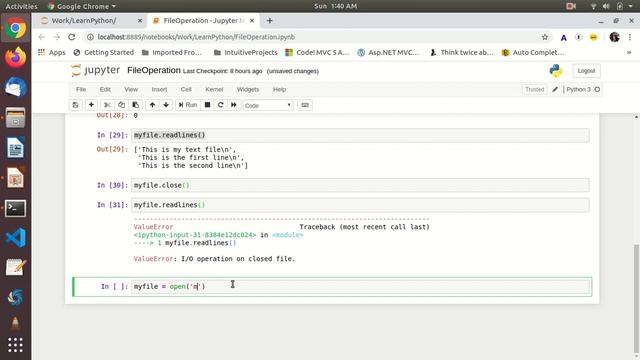Close the Work/LearnPython/ tab

tap(140, 20)
